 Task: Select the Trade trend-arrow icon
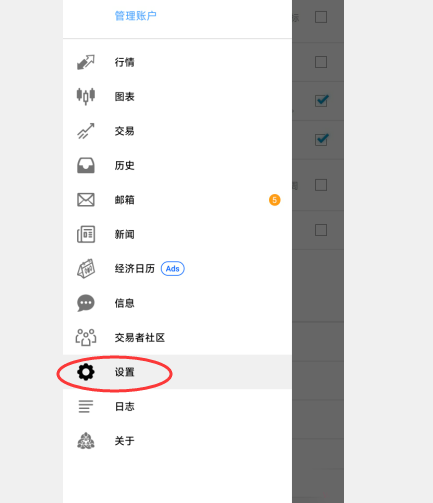[x=86, y=131]
